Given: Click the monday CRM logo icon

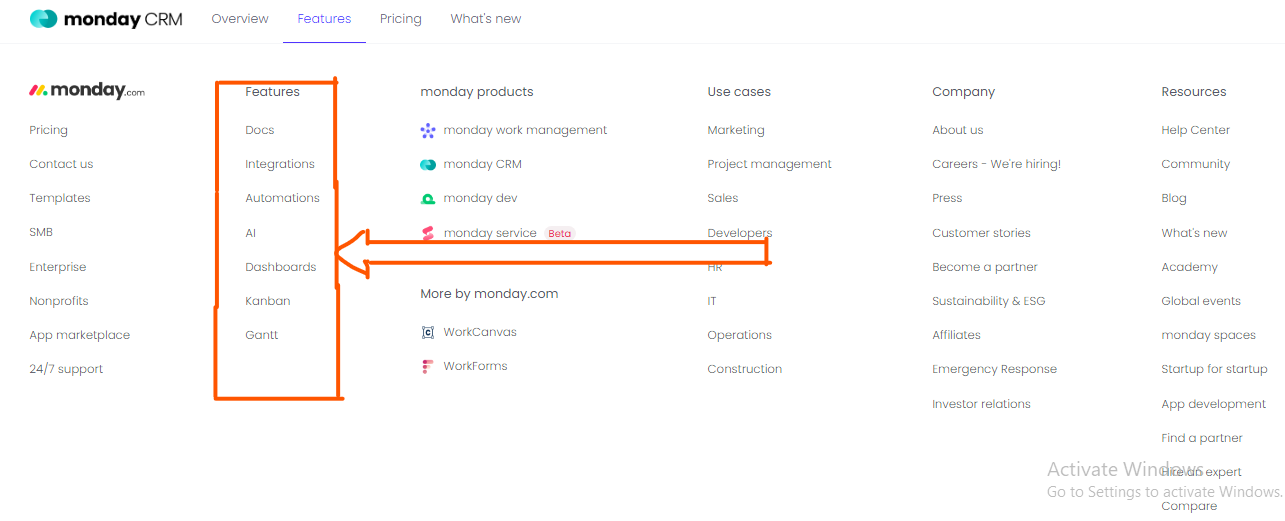Looking at the screenshot, I should pos(43,19).
